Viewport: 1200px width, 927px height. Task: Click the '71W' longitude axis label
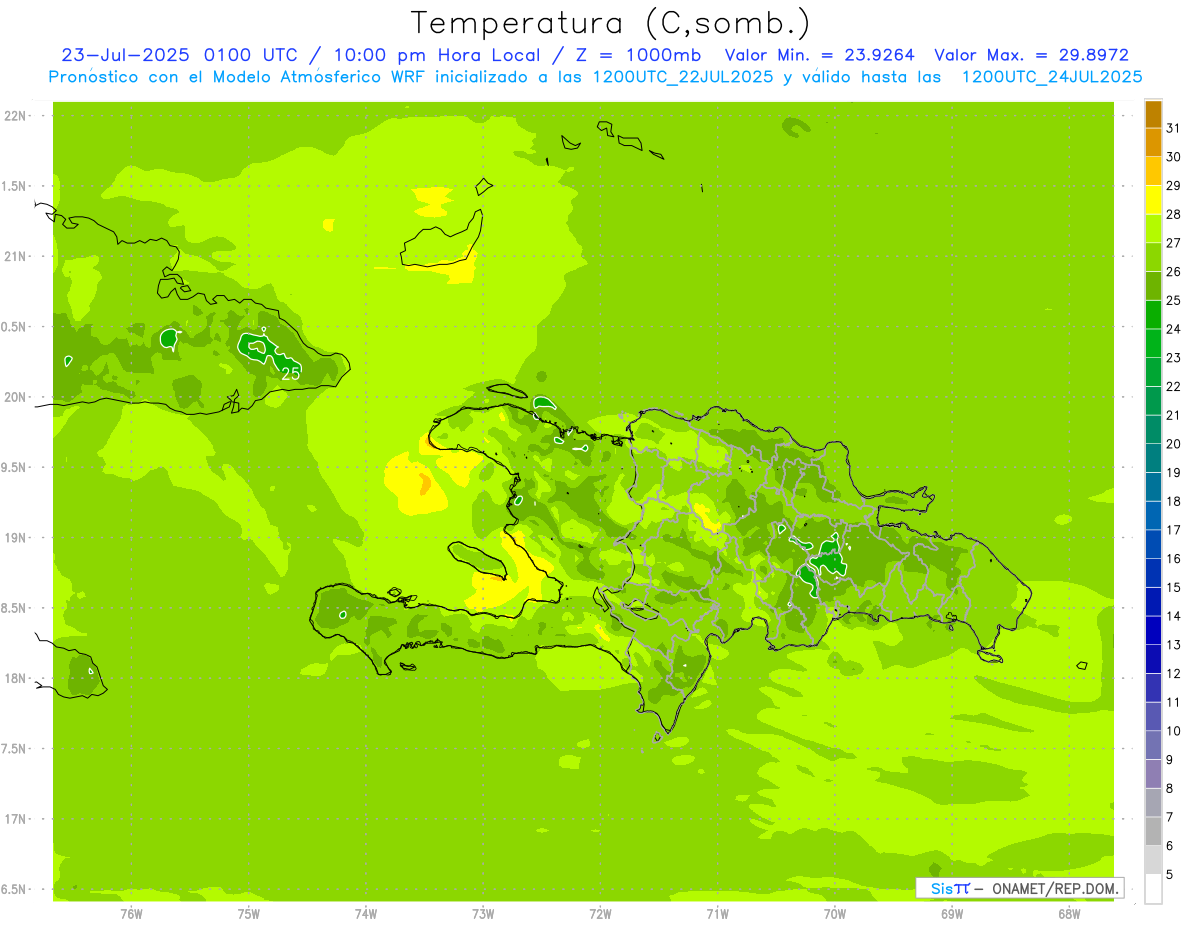(x=717, y=914)
